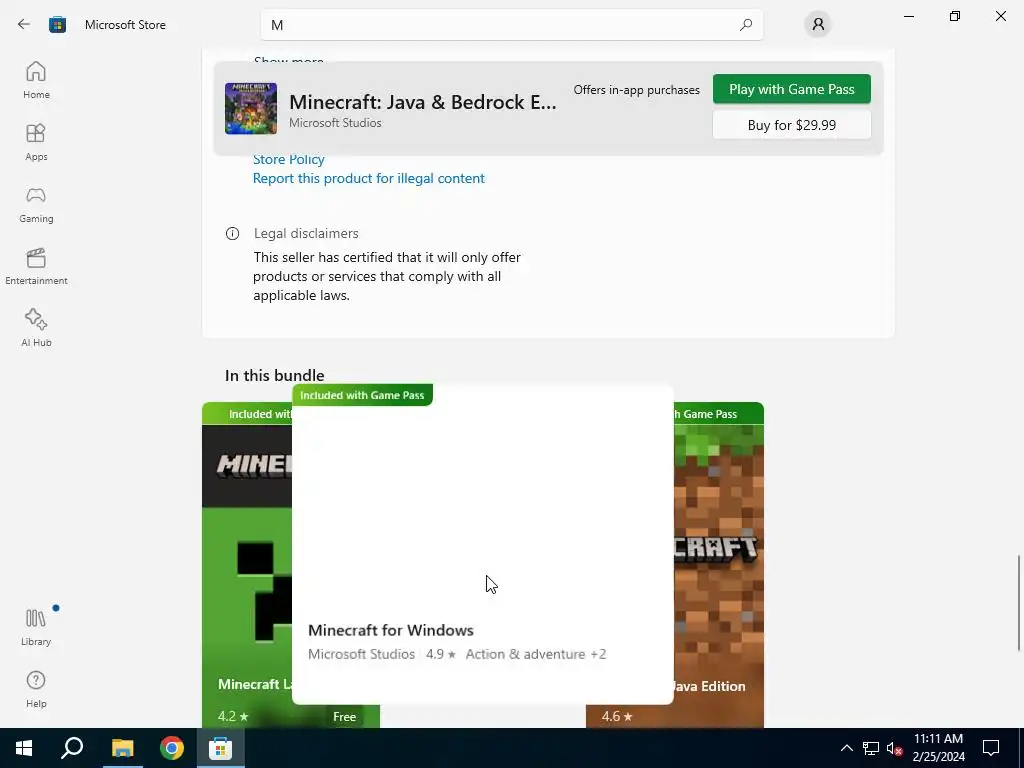This screenshot has width=1024, height=768.
Task: Click the network tray icon
Action: coord(871,748)
